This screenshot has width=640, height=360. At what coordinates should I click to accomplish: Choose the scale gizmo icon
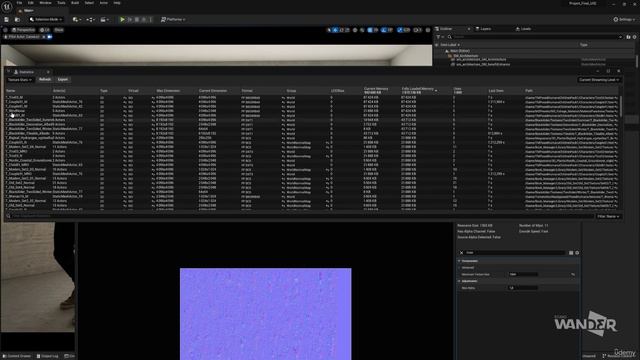coord(347,30)
